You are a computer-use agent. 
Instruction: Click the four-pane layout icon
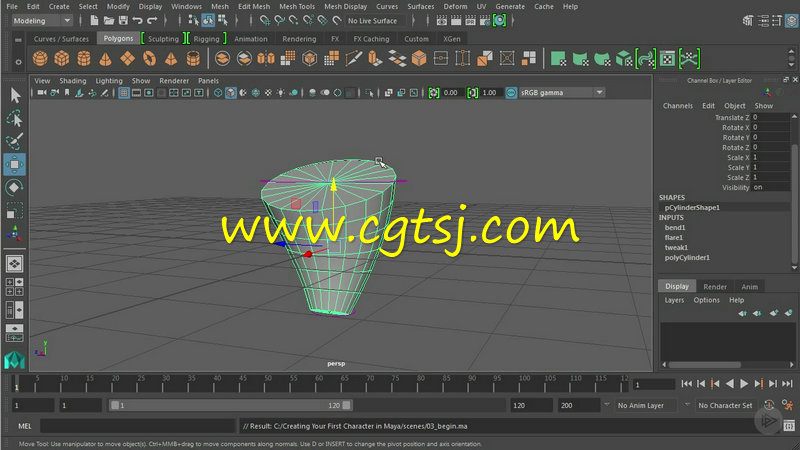pos(14,286)
